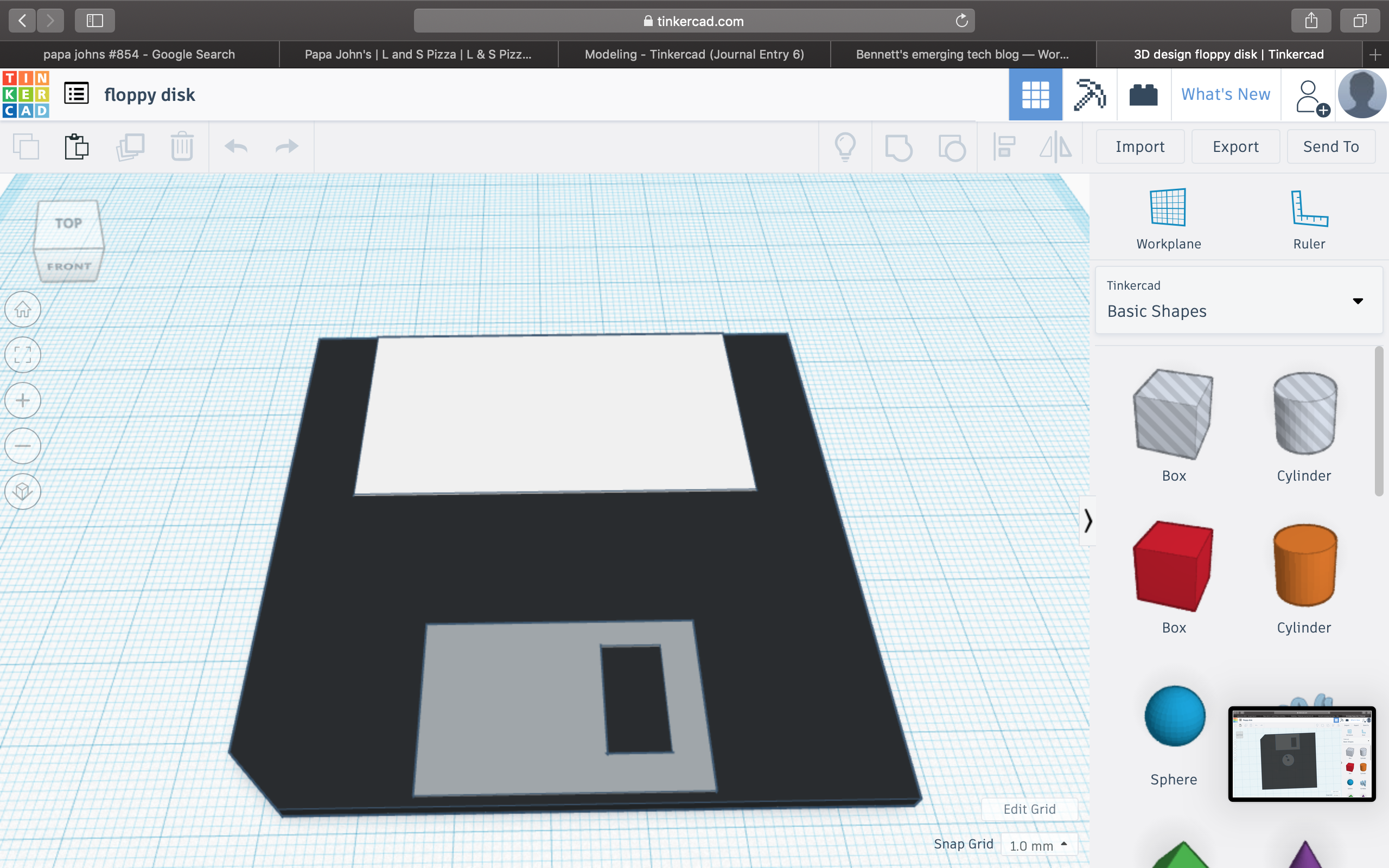Click the Align tool icon
Viewport: 1389px width, 868px height.
tap(1004, 146)
